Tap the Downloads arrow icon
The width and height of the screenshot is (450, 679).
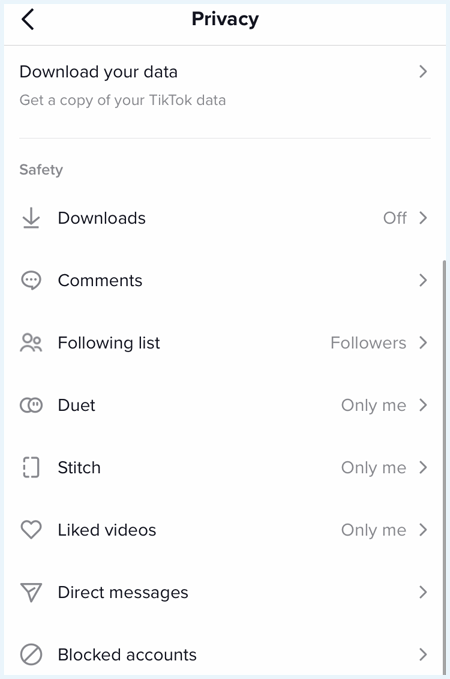[31, 218]
